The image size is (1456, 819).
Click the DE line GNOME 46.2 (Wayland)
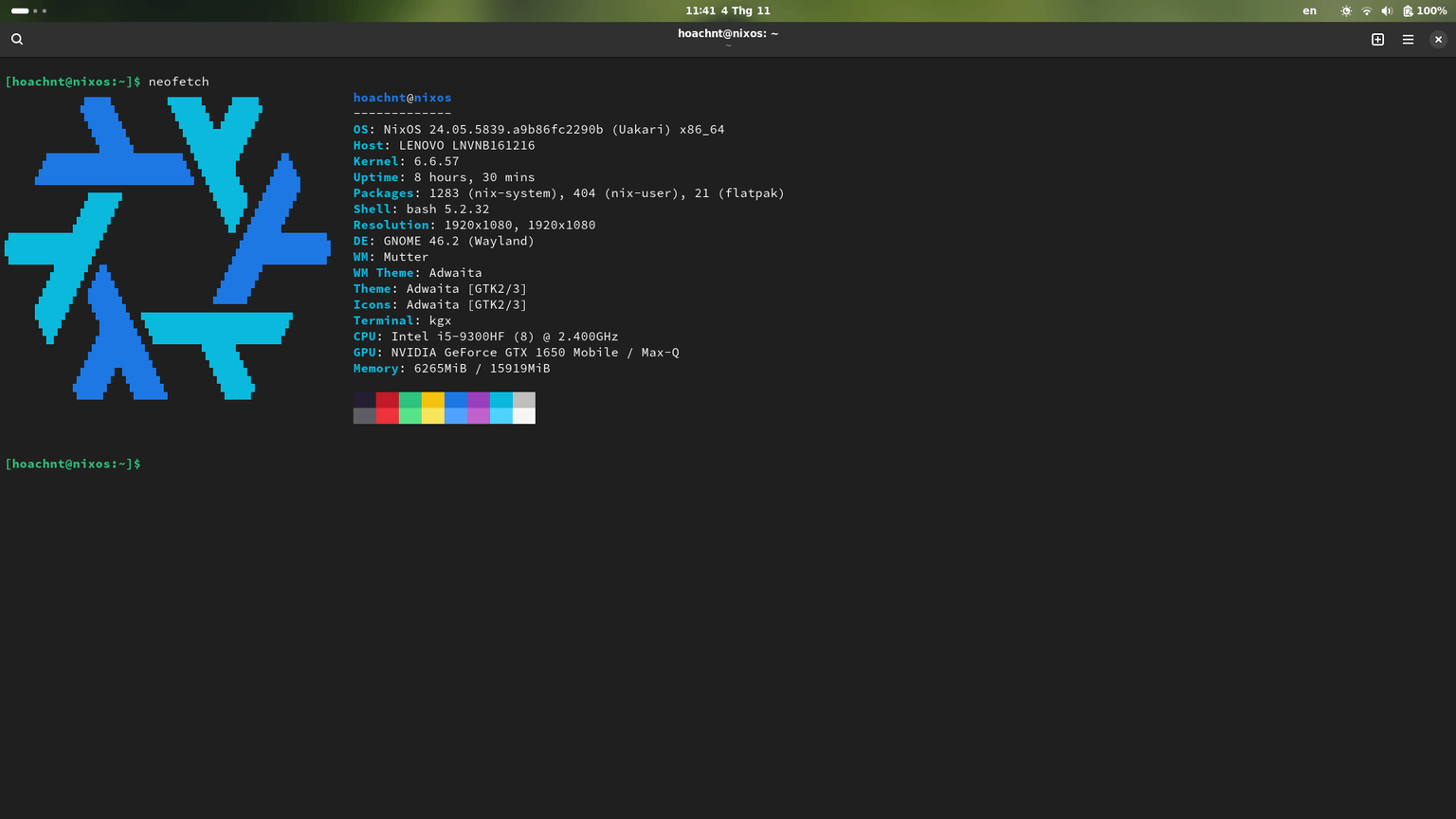444,242
